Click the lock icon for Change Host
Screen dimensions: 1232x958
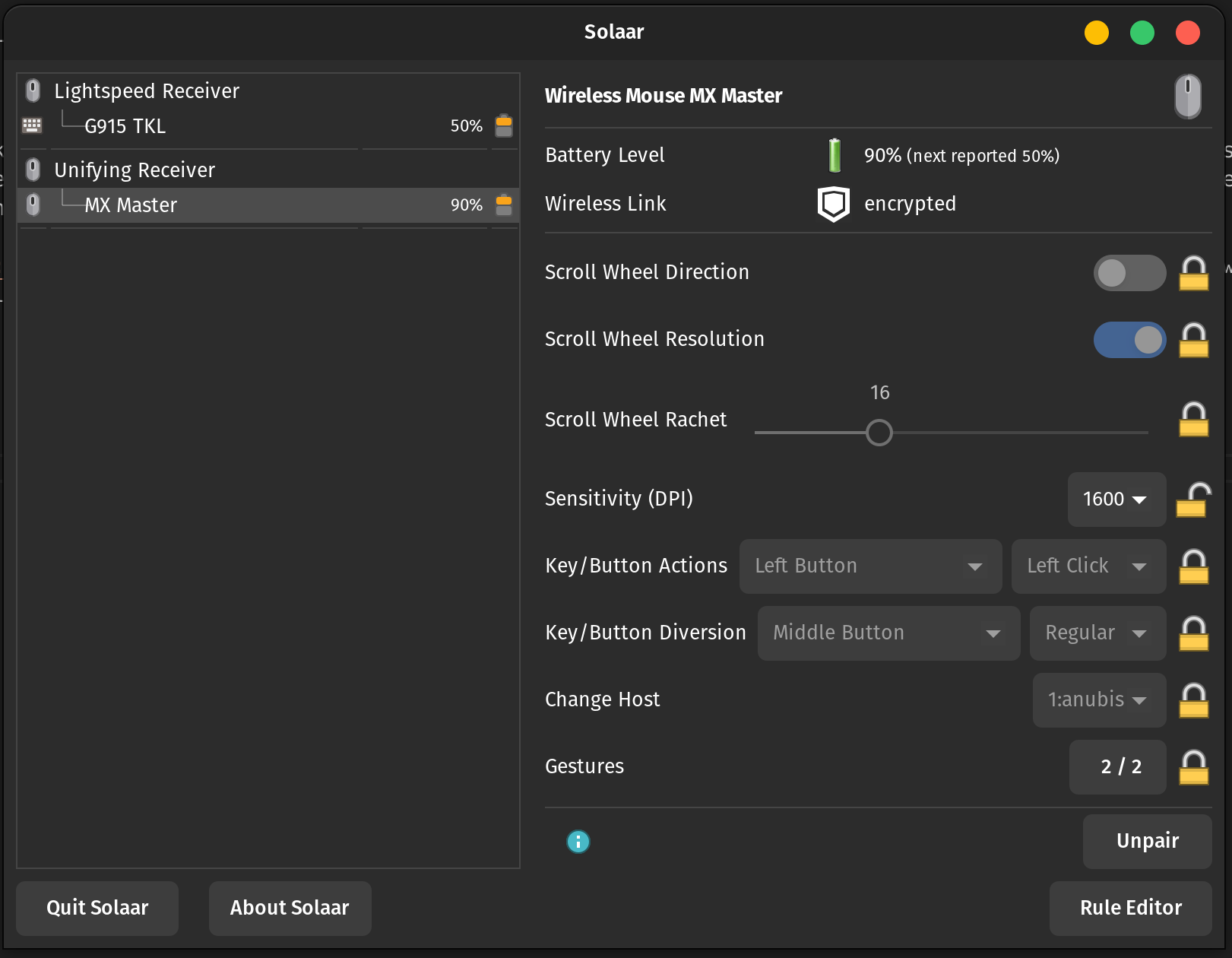pyautogui.click(x=1193, y=700)
